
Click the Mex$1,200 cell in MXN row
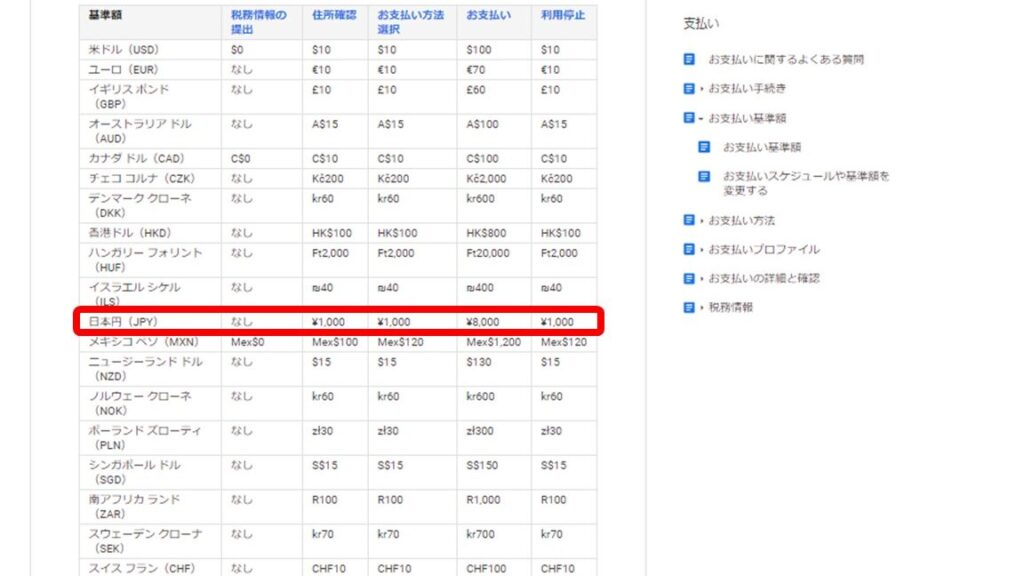click(494, 342)
